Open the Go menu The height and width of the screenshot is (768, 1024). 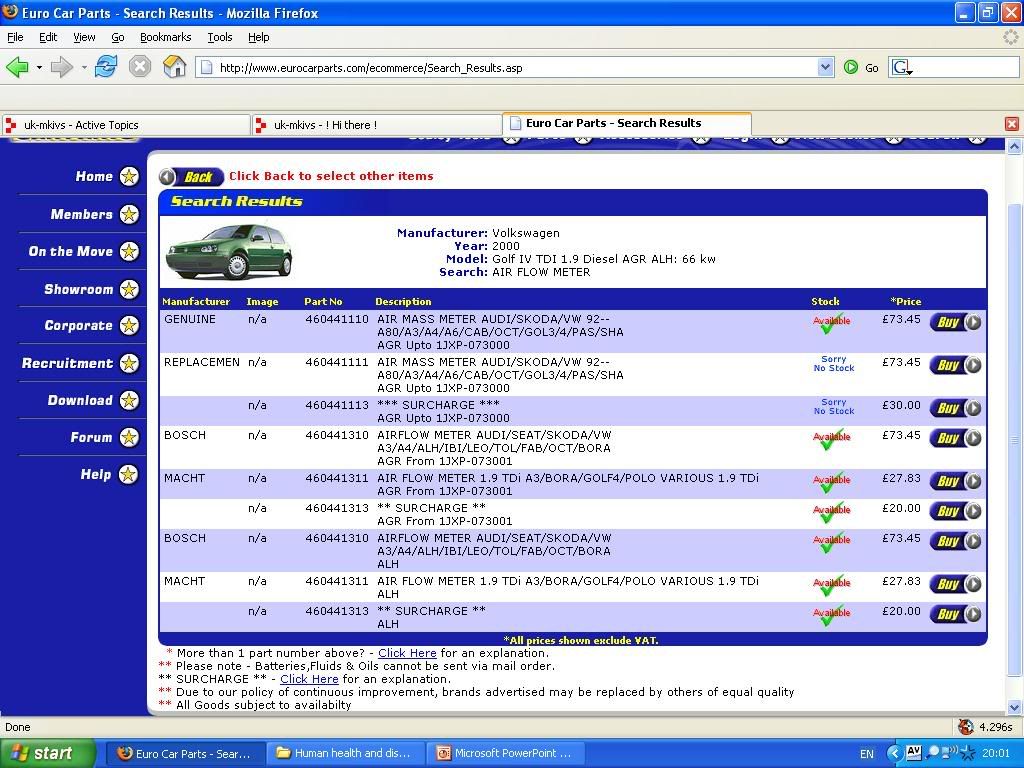[x=118, y=37]
